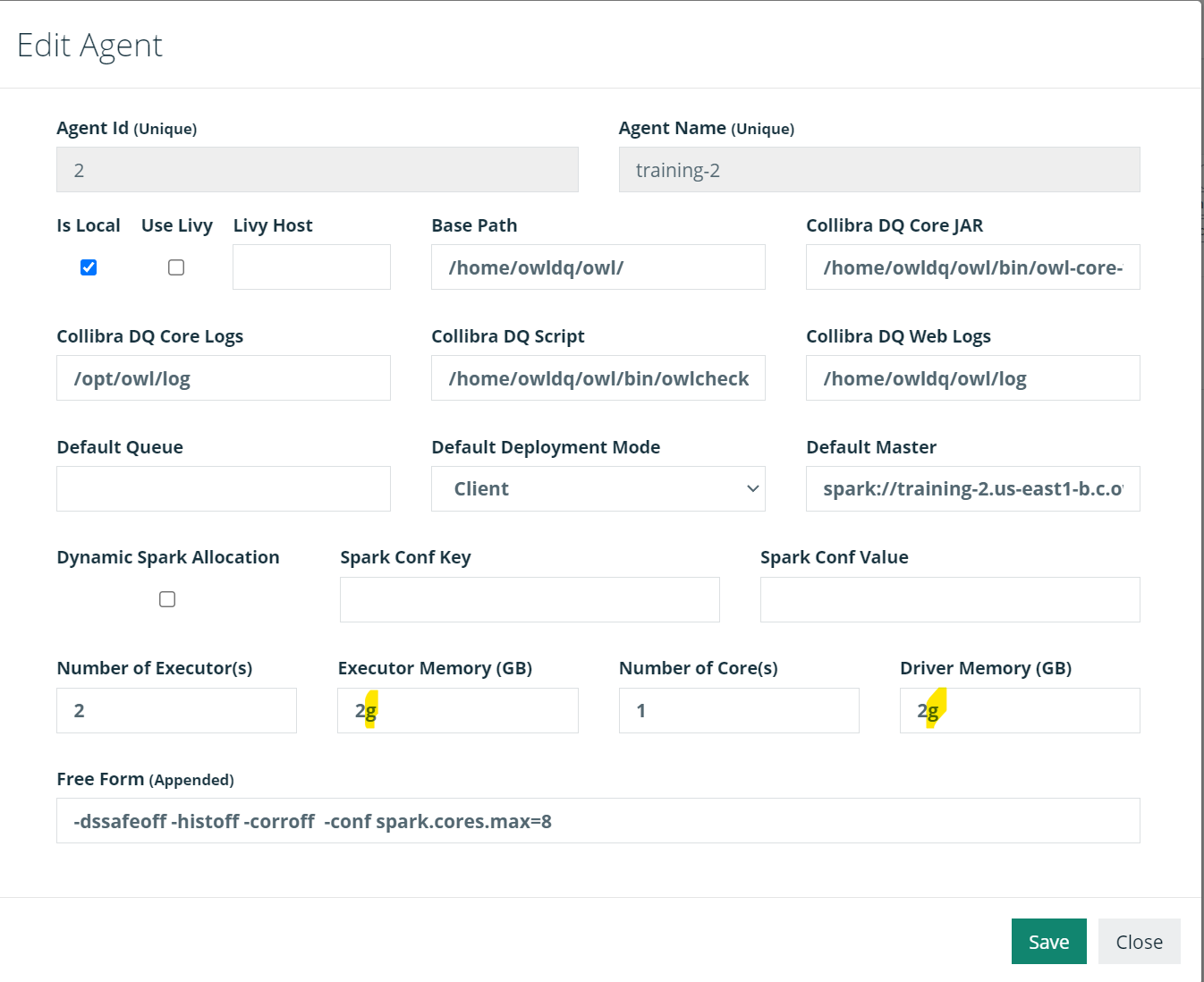Click the Base Path label
Image resolution: width=1204 pixels, height=982 pixels.
(474, 225)
